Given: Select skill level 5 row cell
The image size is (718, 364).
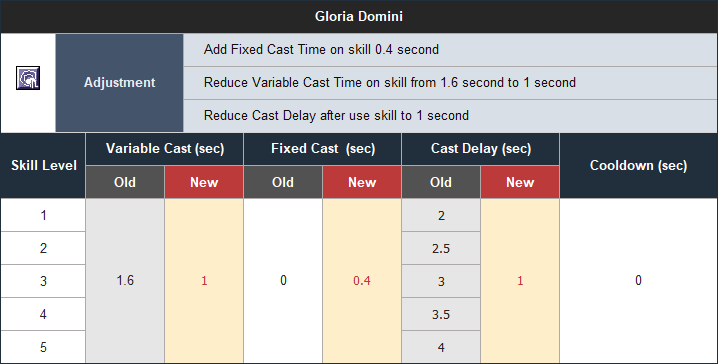Looking at the screenshot, I should click(x=43, y=347).
